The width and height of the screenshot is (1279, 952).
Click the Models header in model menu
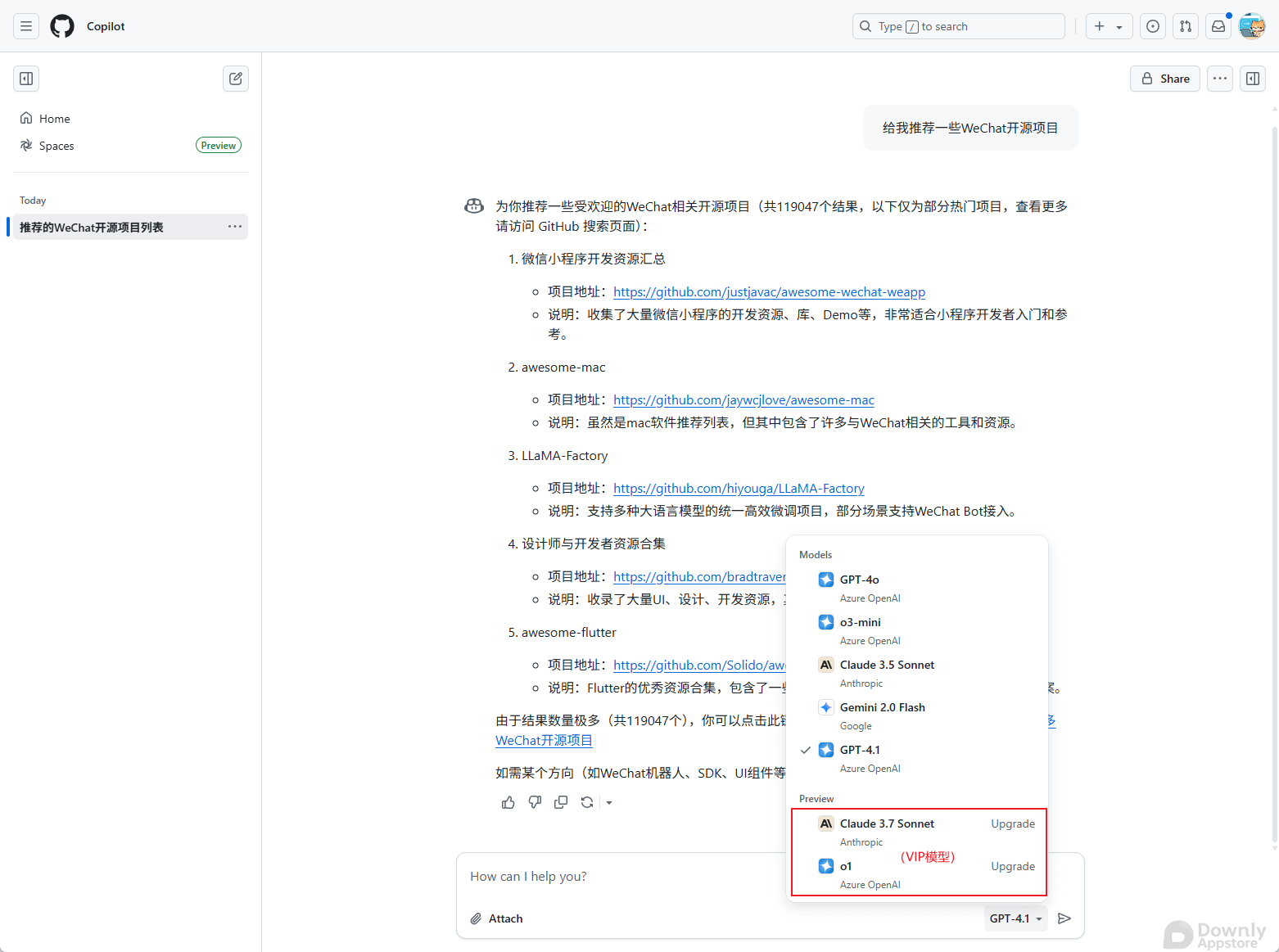[816, 555]
